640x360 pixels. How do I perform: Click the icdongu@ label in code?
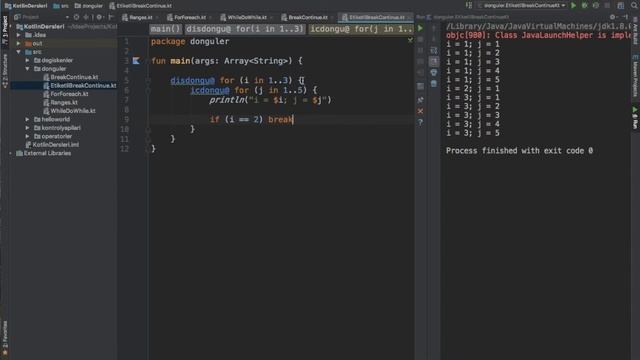(210, 90)
